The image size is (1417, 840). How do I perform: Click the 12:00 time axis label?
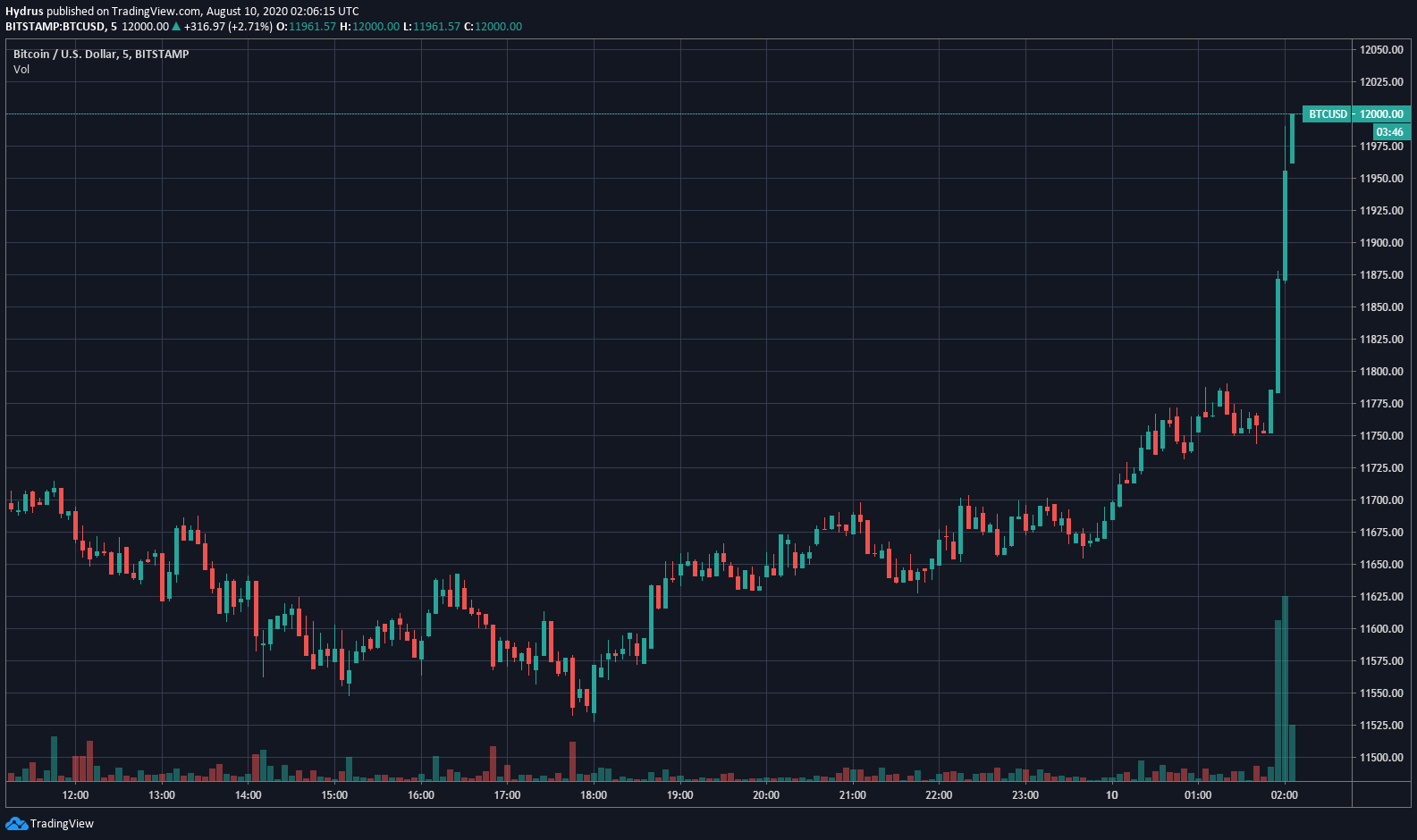(75, 795)
